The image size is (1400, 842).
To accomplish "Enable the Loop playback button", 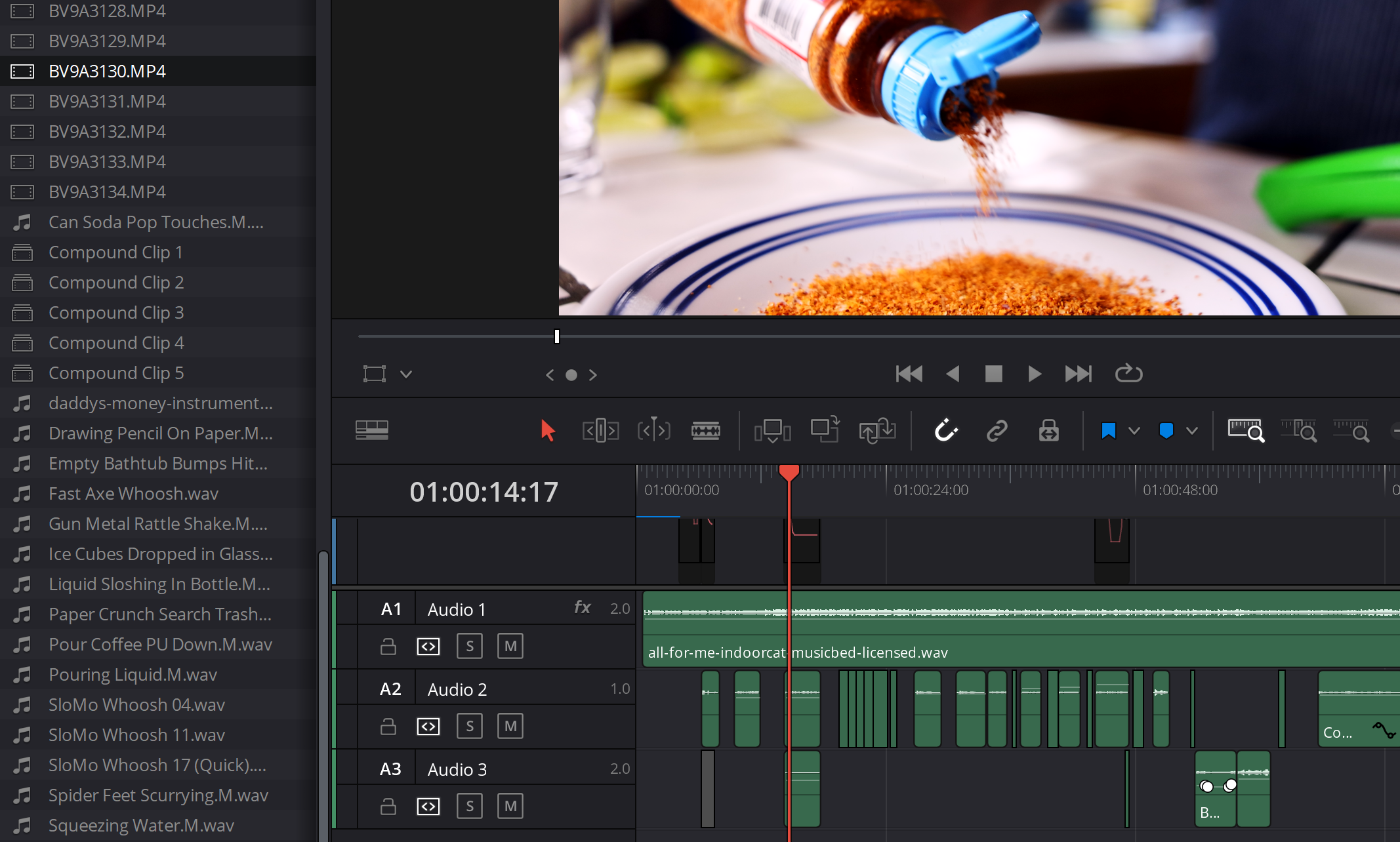I will coord(1128,374).
